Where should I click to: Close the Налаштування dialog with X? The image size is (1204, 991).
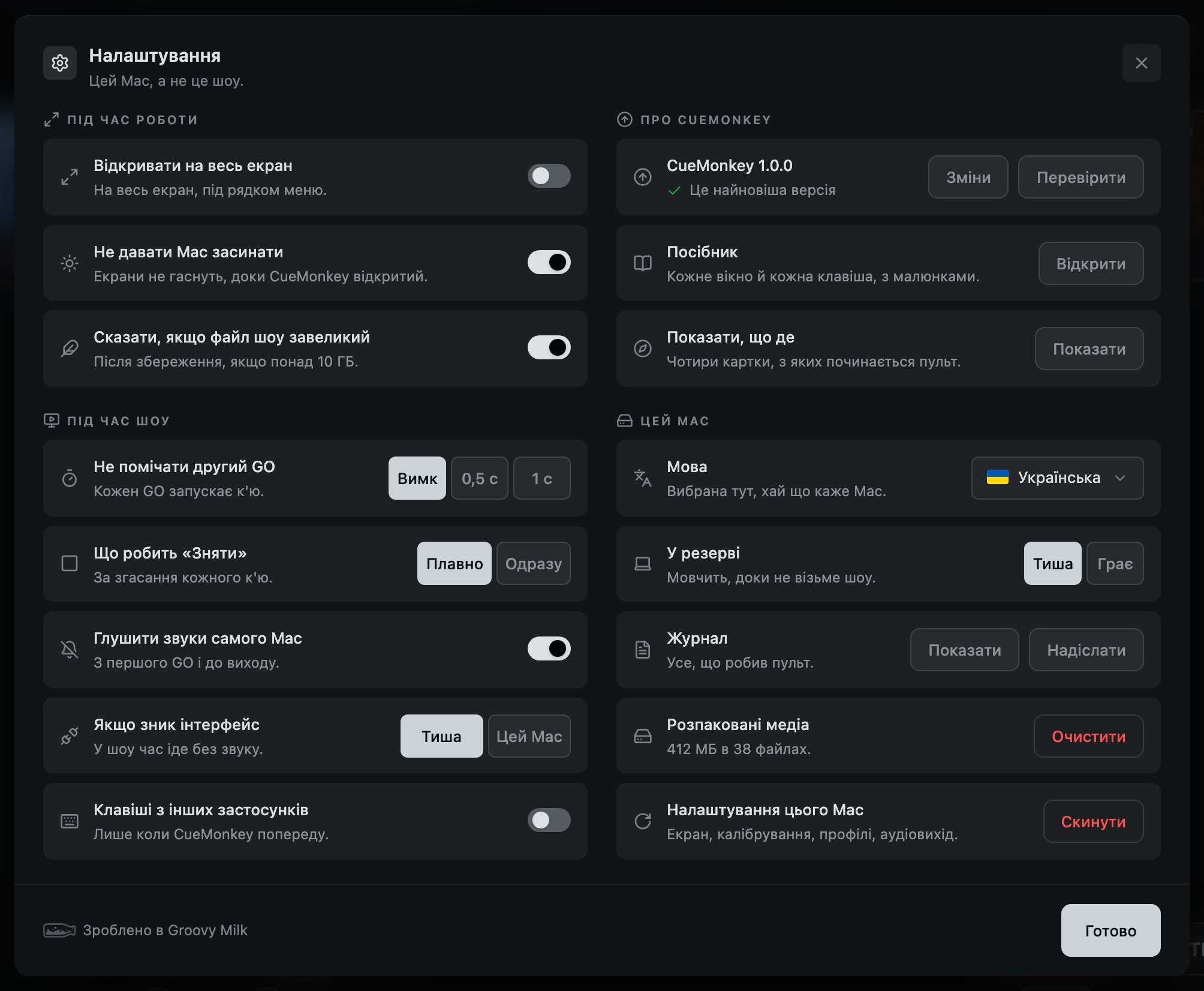pyautogui.click(x=1141, y=63)
